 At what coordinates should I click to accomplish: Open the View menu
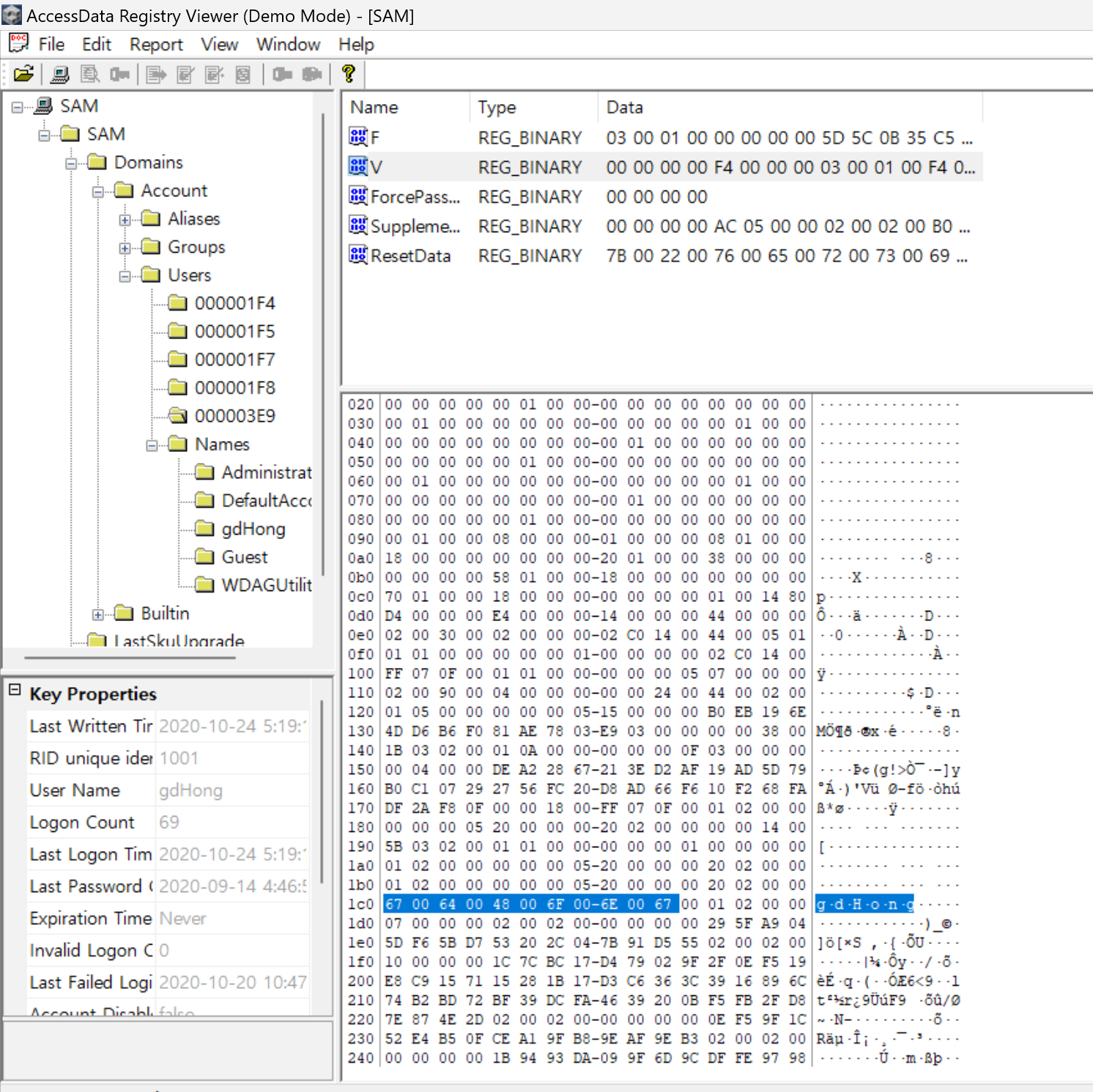[x=219, y=44]
